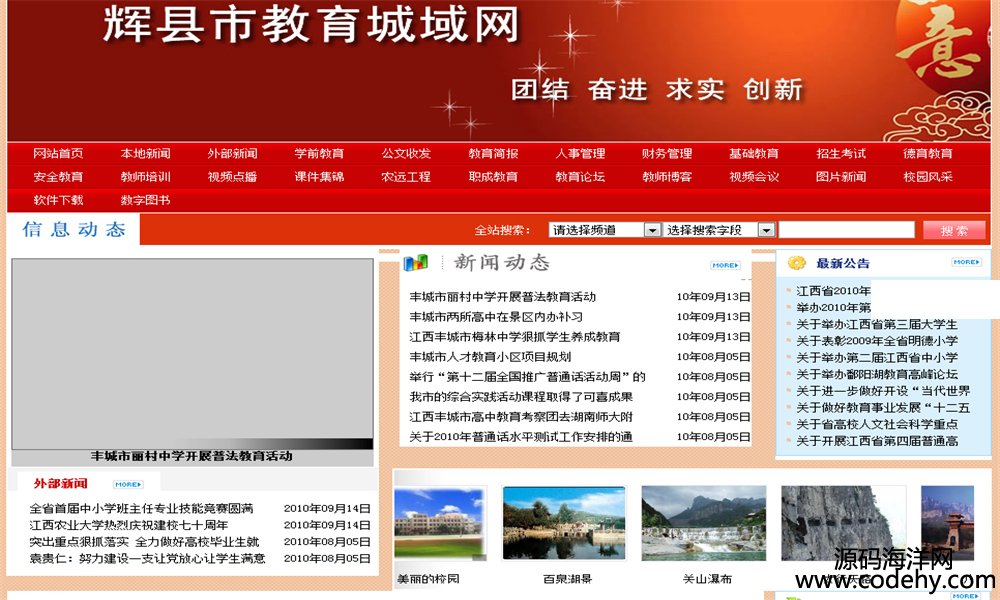
Task: Open 招生考试 menu item
Action: [841, 154]
